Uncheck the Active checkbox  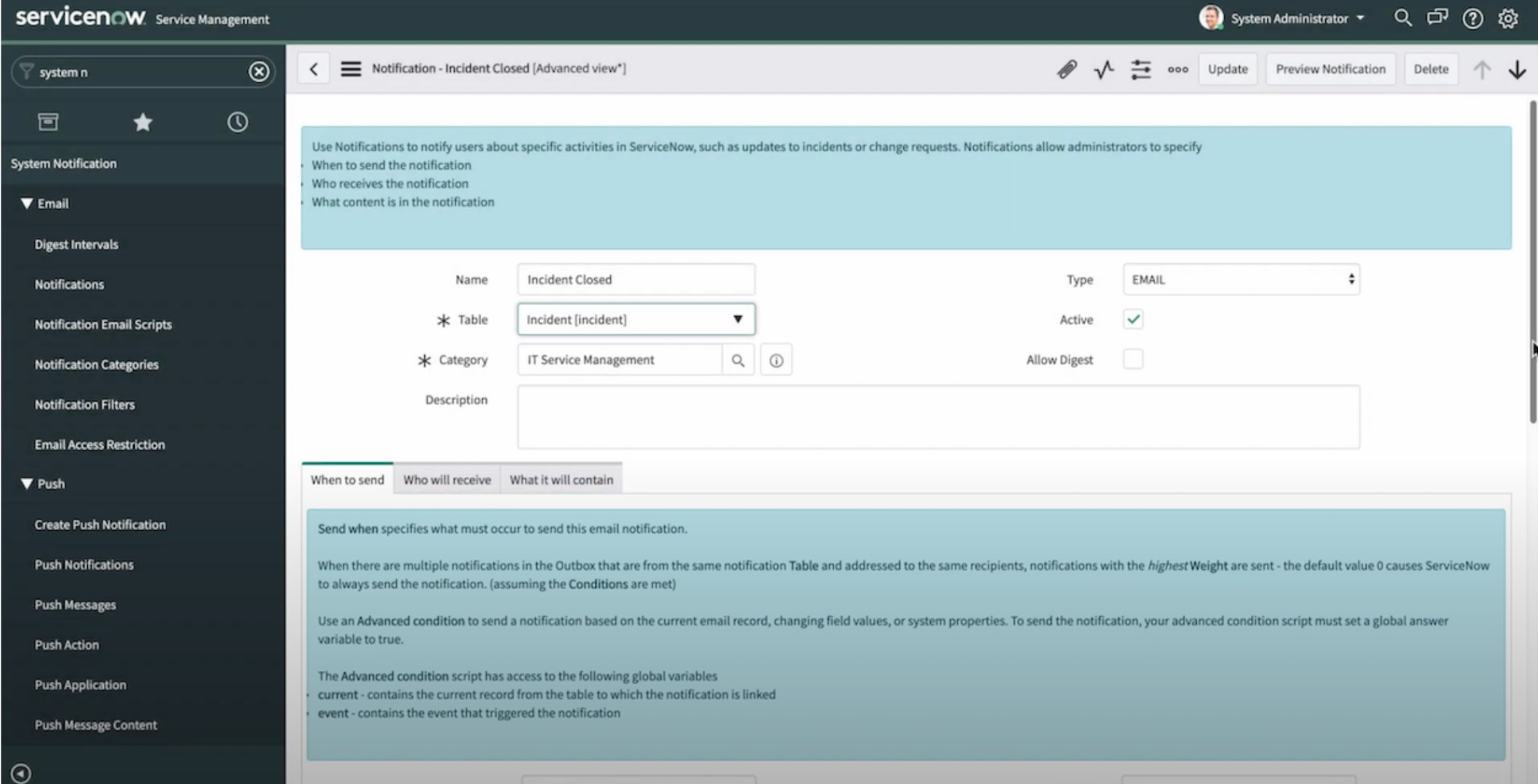coord(1133,319)
